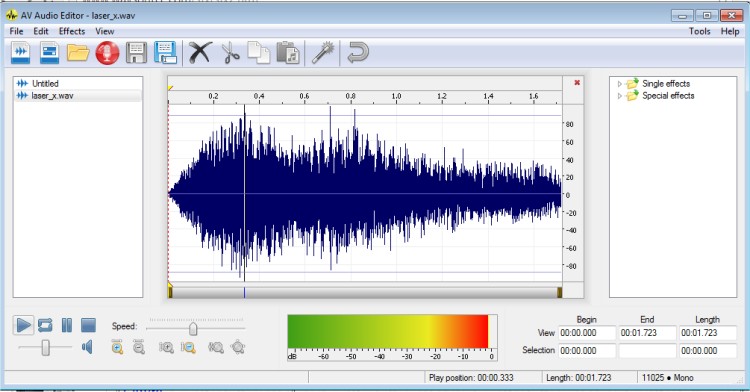
Task: Click the red microphone Record icon
Action: 107,53
